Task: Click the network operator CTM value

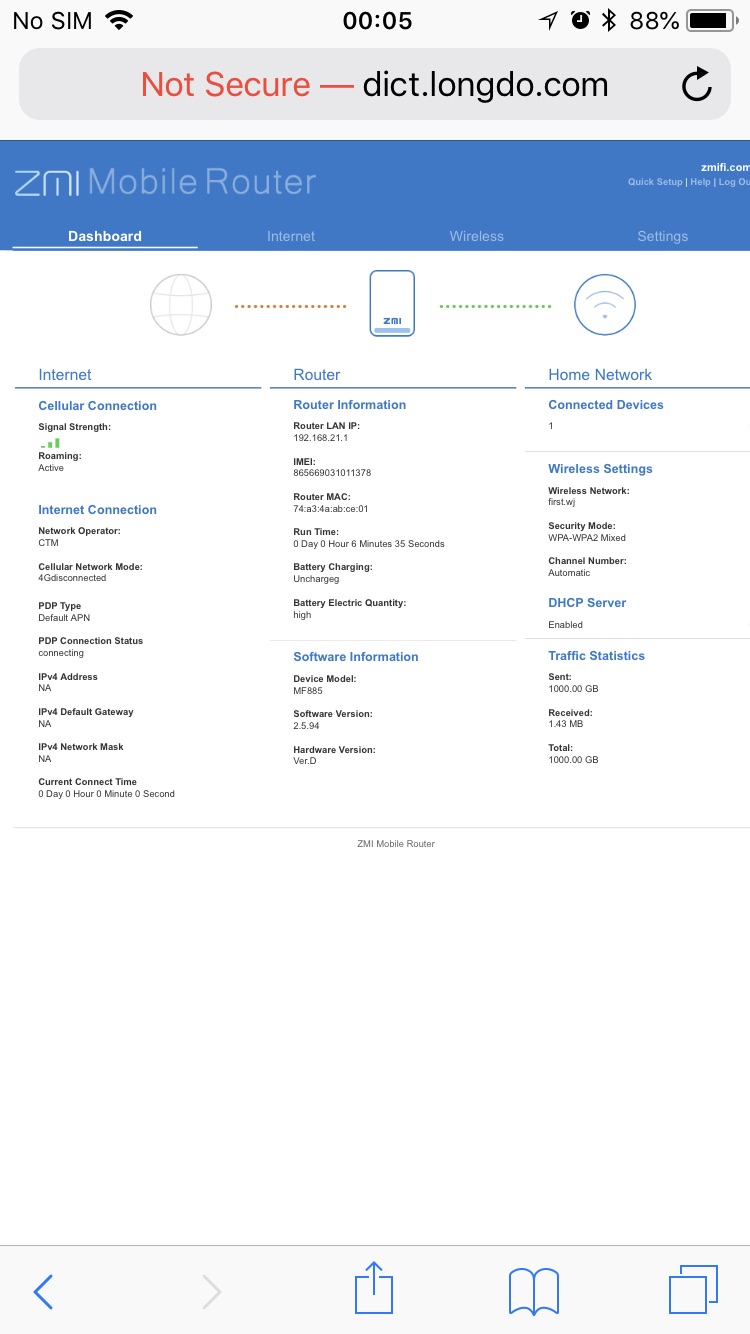Action: (48, 543)
